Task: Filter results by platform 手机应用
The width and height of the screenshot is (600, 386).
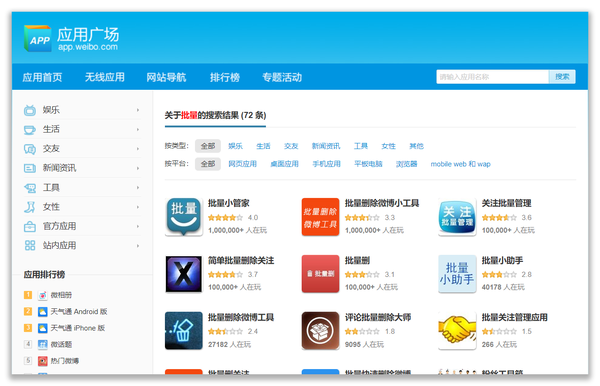Action: (326, 164)
